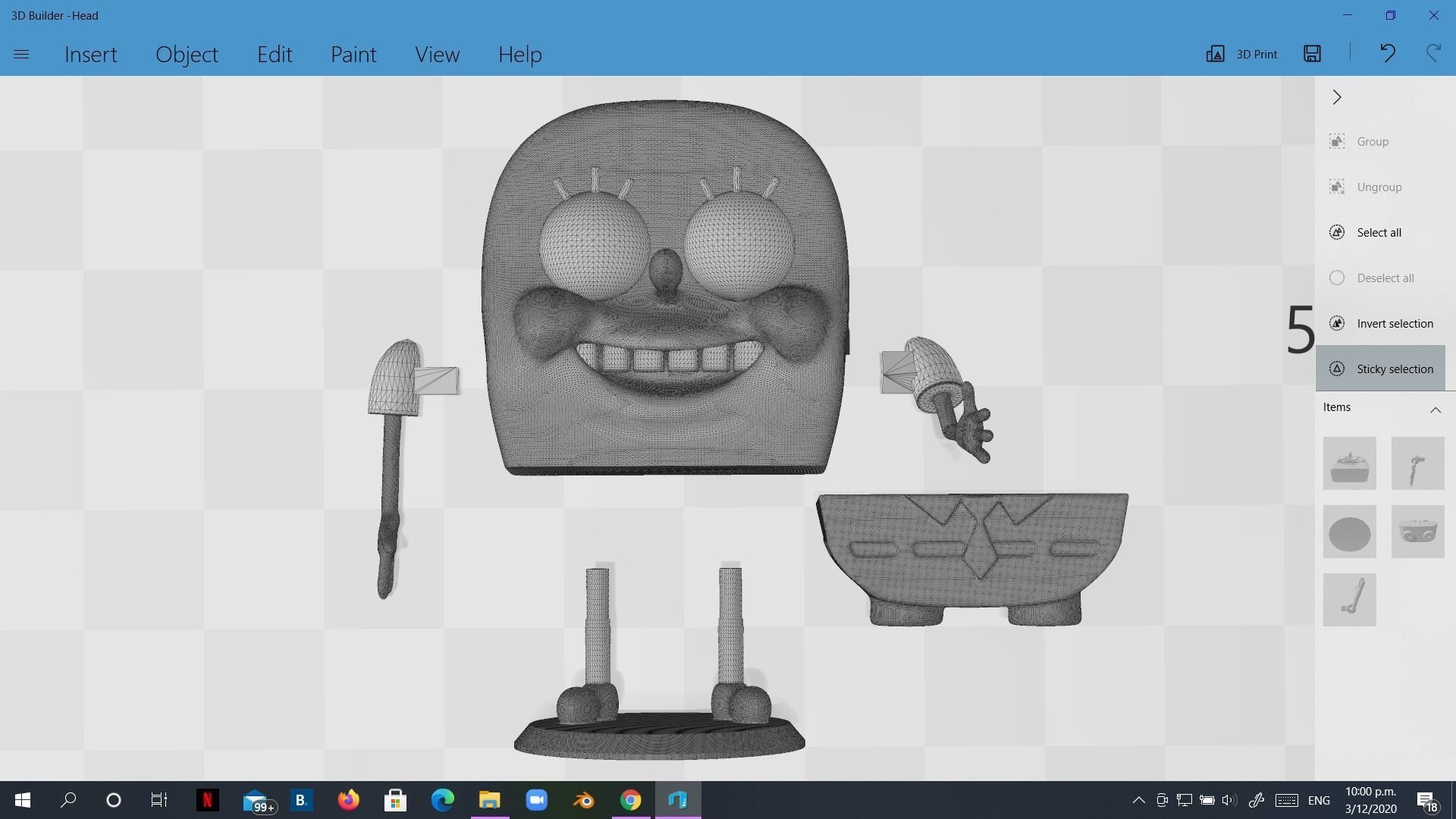Select the bent arm item thumbnail
Image resolution: width=1456 pixels, height=819 pixels.
(1418, 463)
